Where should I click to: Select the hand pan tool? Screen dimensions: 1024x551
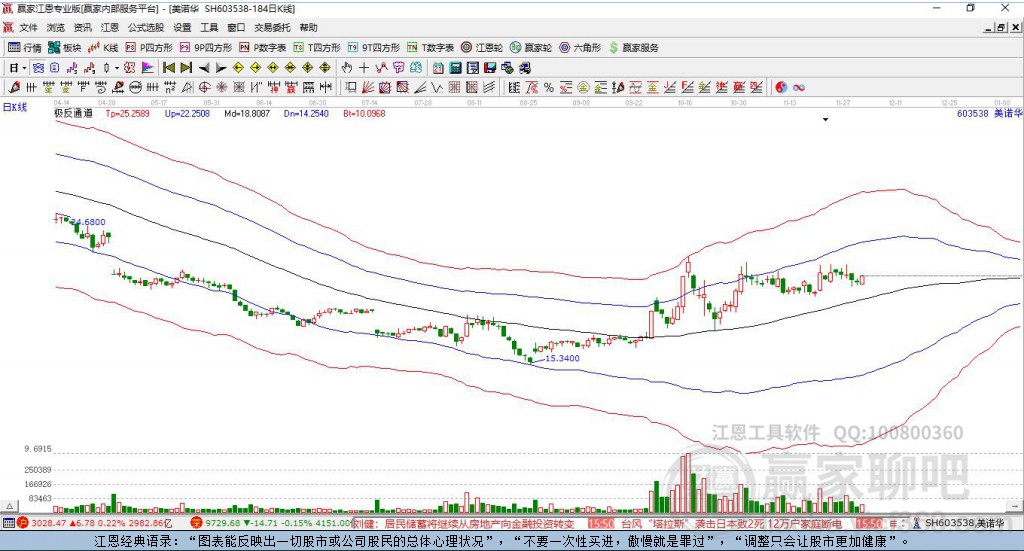tap(347, 68)
